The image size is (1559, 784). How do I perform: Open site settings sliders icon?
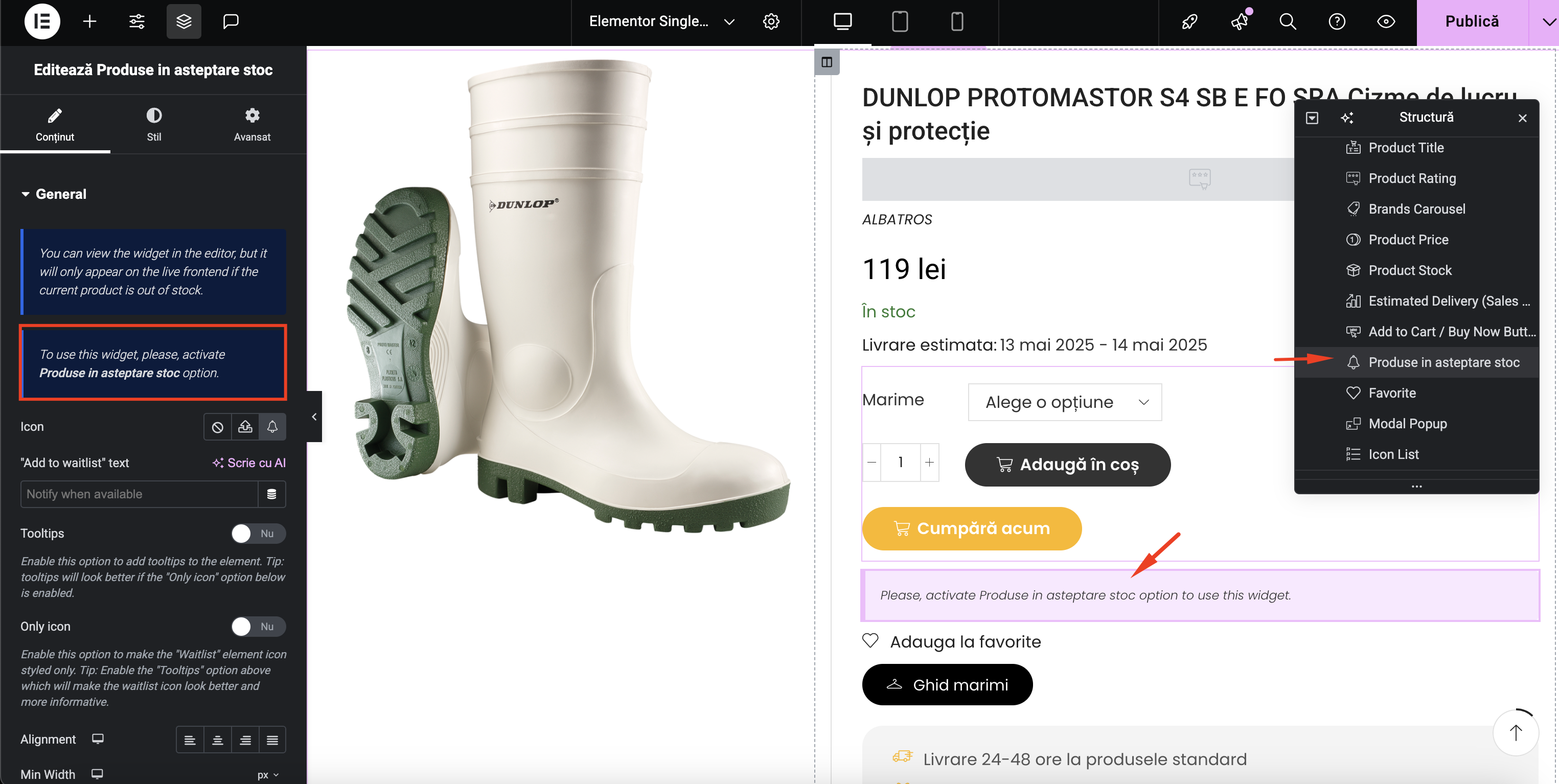pyautogui.click(x=137, y=21)
